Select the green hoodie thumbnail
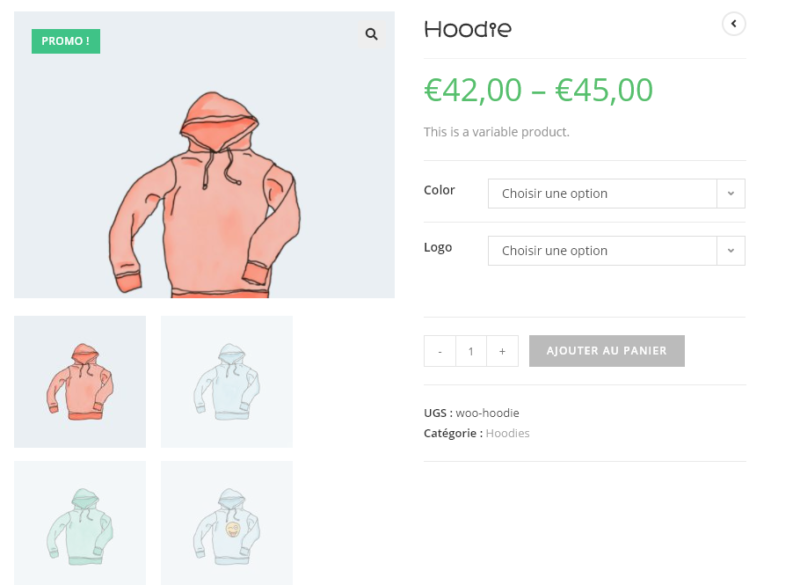 pos(80,523)
